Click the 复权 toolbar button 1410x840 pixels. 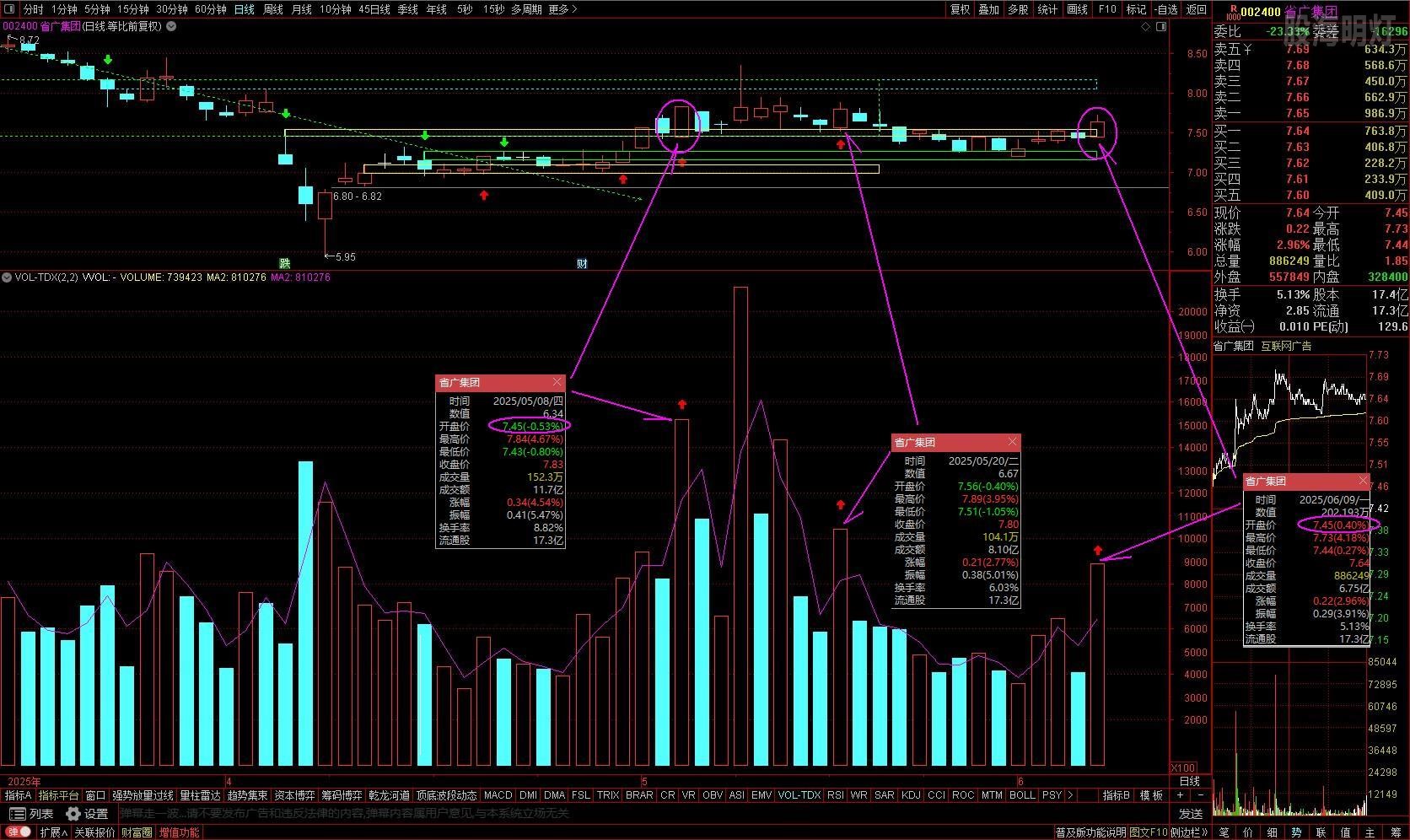960,9
